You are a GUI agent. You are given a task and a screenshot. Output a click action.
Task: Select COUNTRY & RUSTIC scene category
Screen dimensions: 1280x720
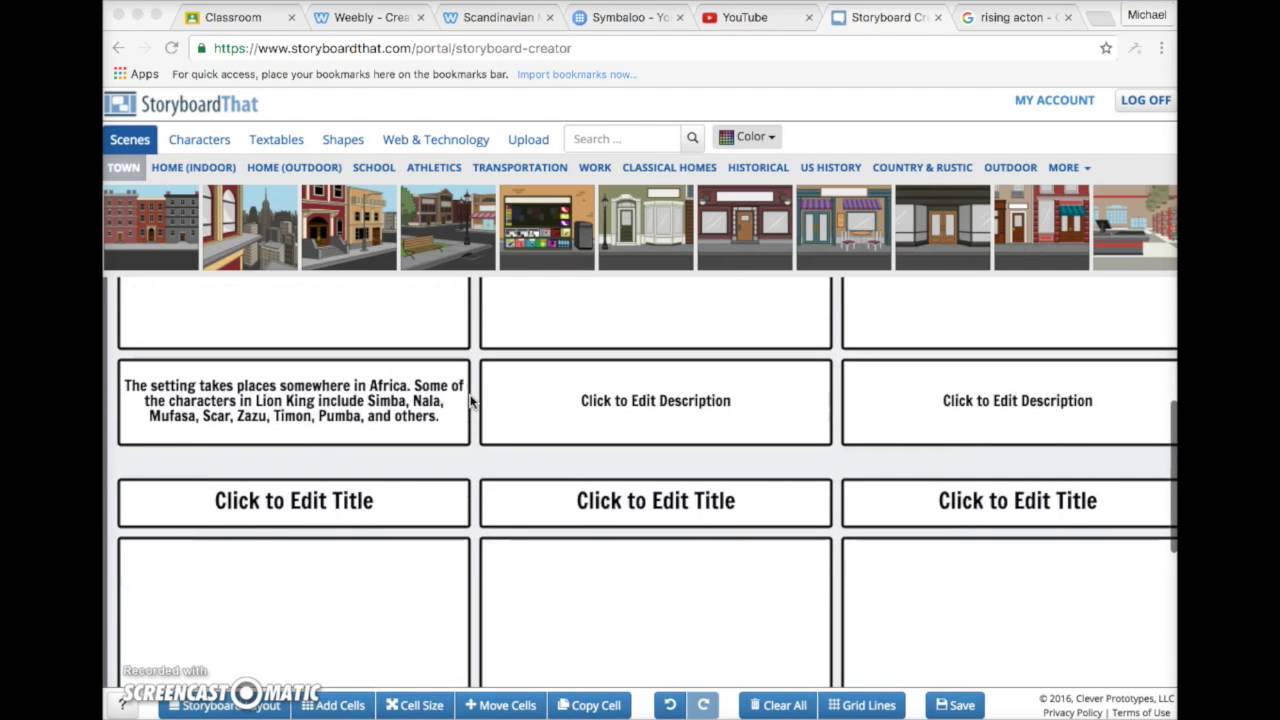point(922,168)
